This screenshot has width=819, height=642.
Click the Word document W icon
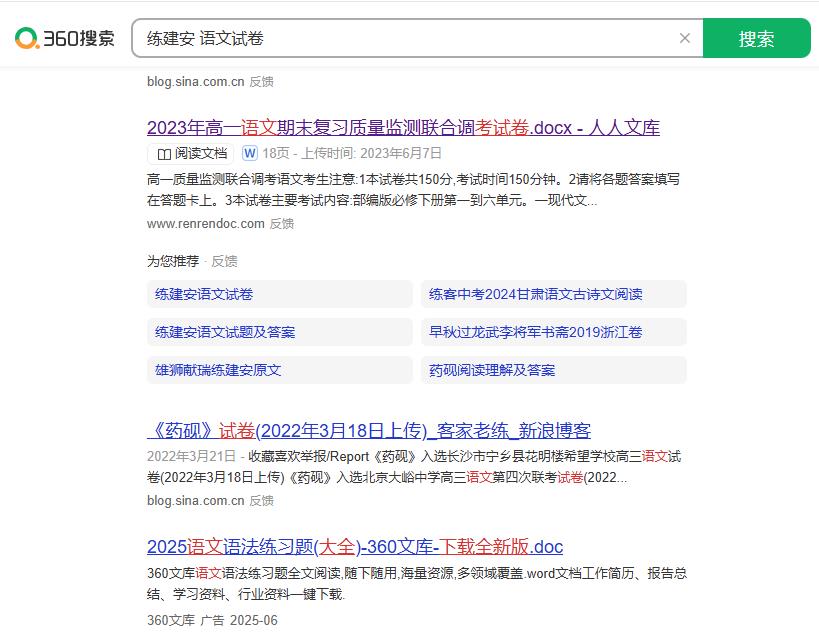click(250, 153)
